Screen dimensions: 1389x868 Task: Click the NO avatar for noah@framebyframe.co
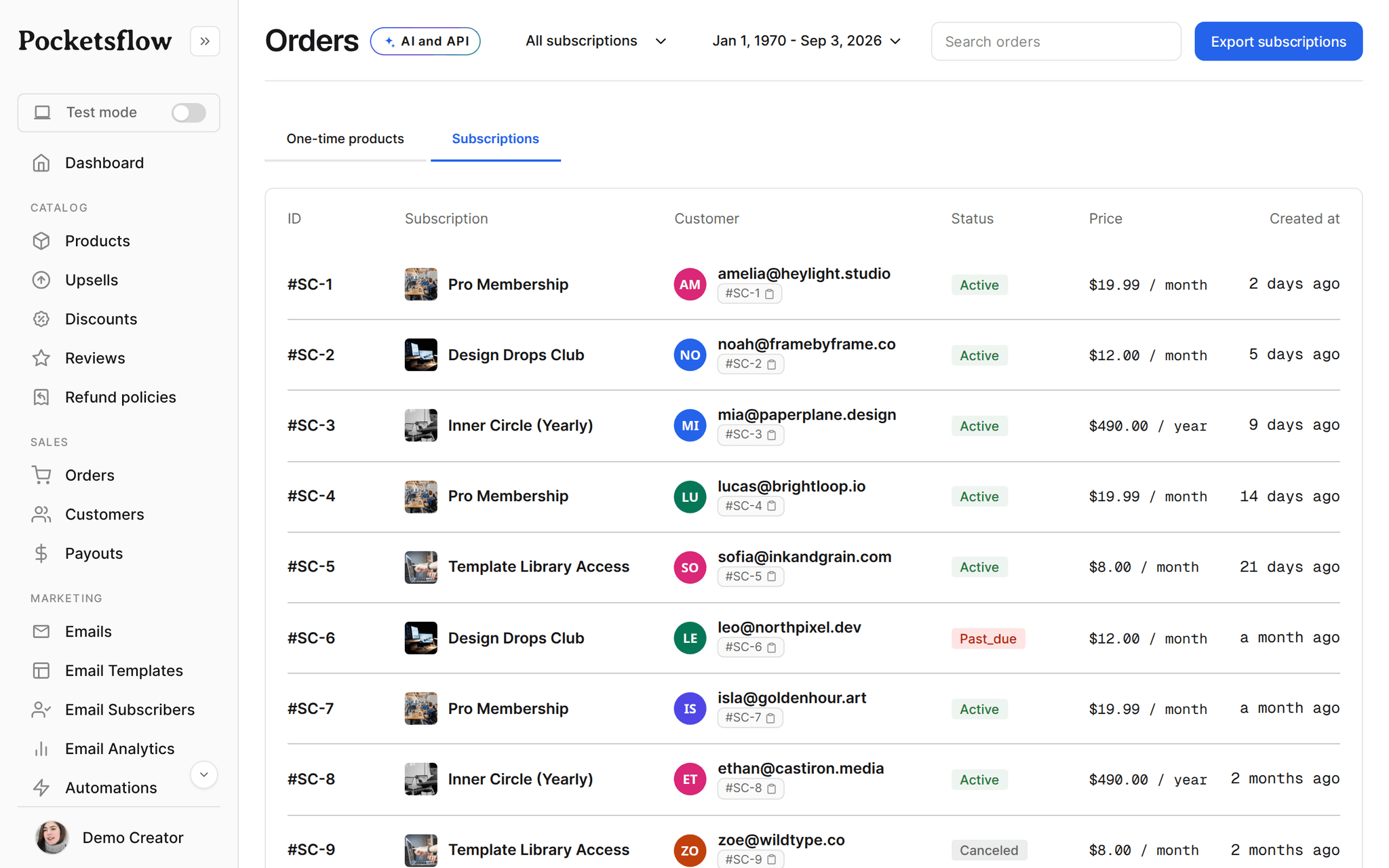[690, 355]
